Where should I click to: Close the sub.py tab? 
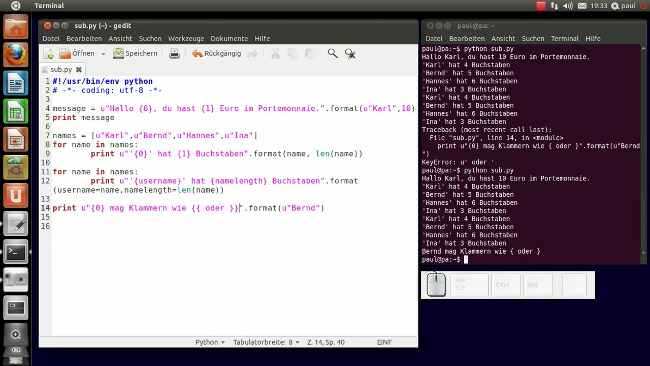click(79, 70)
